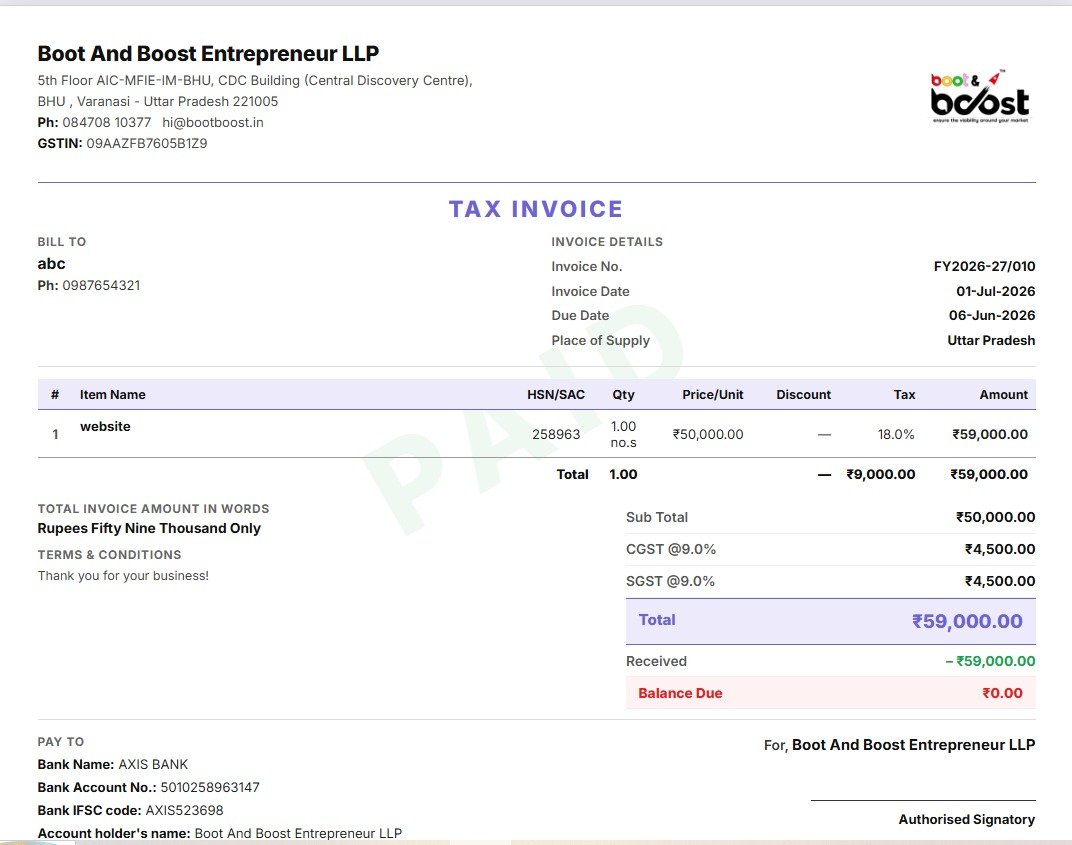The image size is (1072, 845).
Task: Click the Tax column header
Action: point(904,394)
